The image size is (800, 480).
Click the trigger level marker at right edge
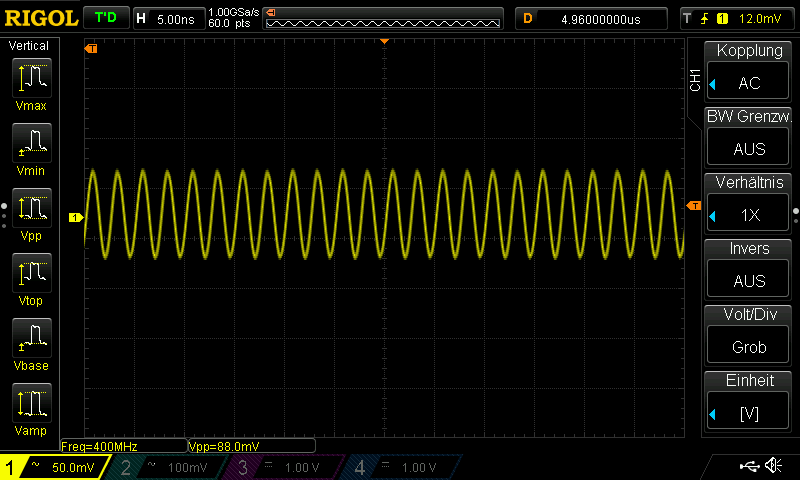[x=694, y=206]
